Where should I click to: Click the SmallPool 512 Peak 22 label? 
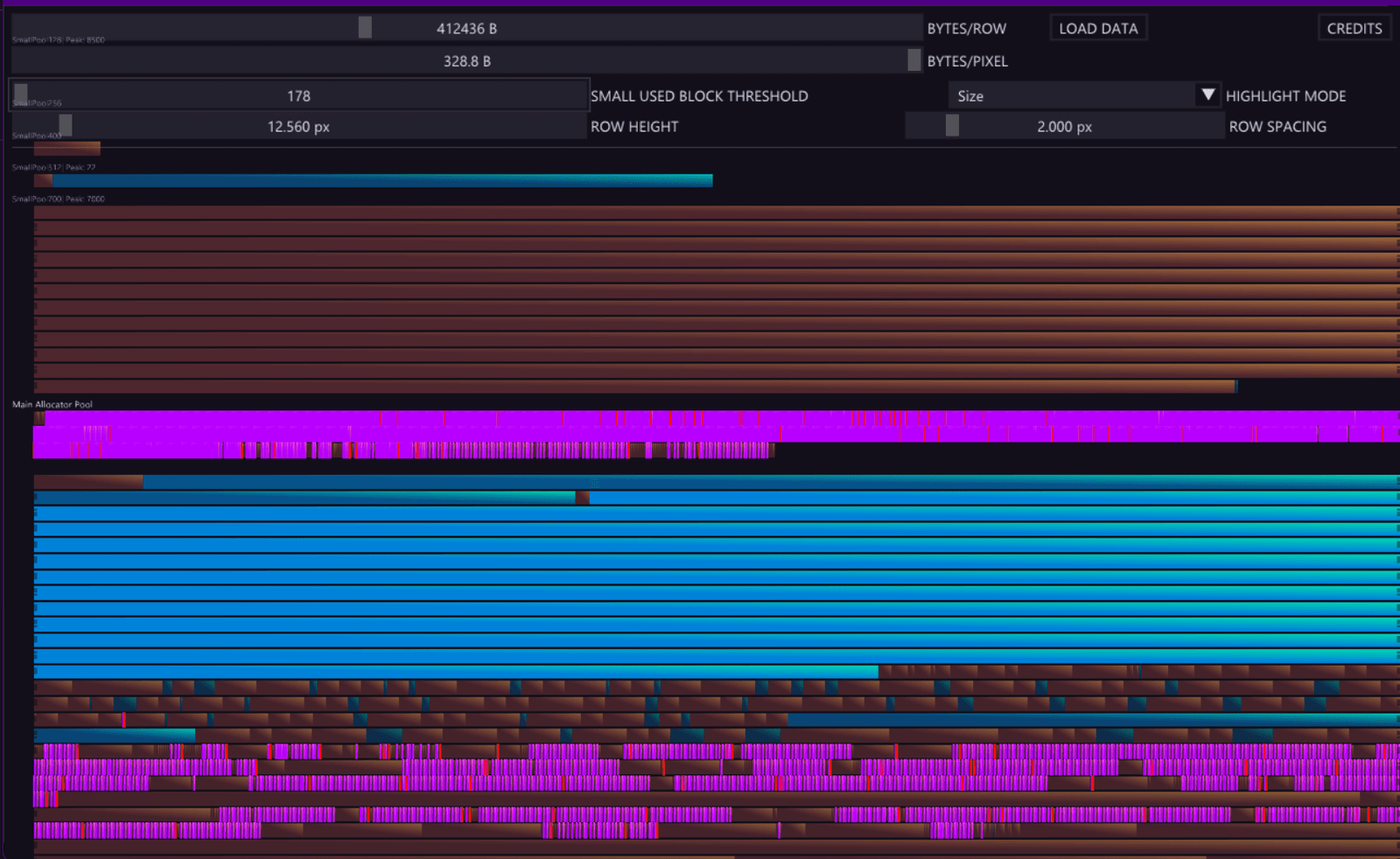53,167
